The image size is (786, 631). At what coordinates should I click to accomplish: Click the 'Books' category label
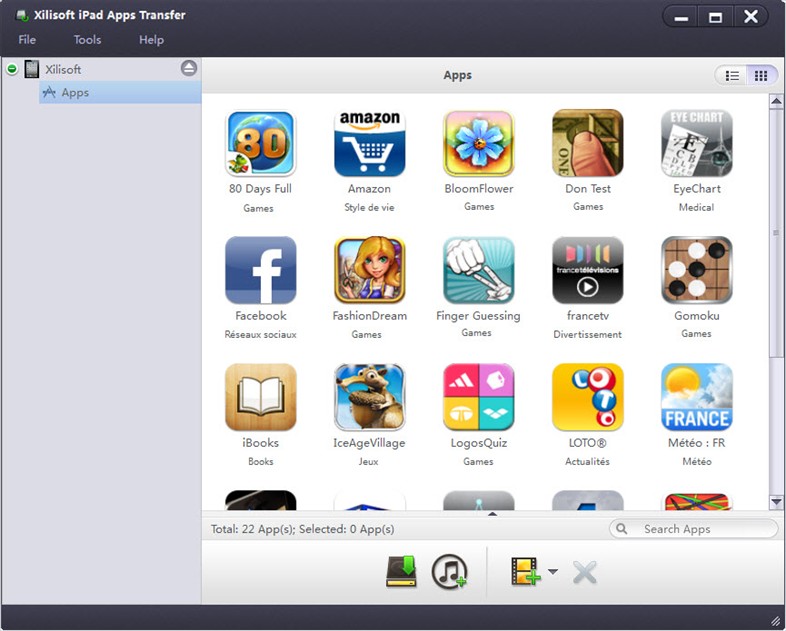point(261,461)
